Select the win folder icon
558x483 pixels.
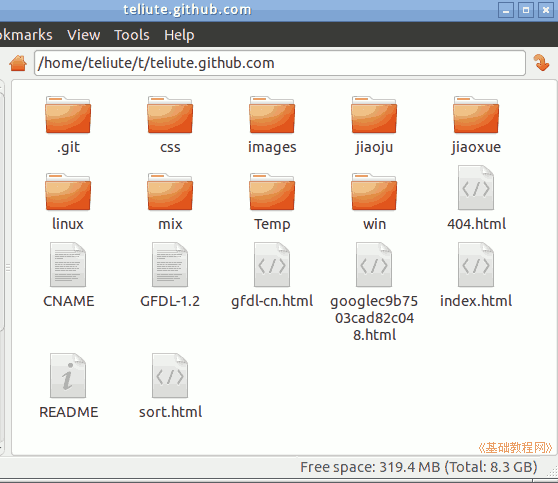(374, 191)
